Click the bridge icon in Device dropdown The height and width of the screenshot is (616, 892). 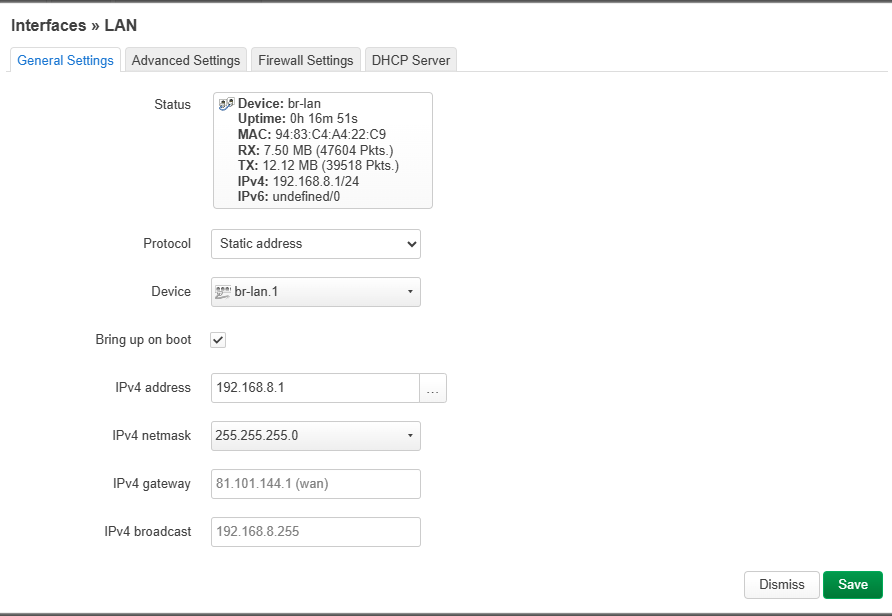(x=222, y=292)
